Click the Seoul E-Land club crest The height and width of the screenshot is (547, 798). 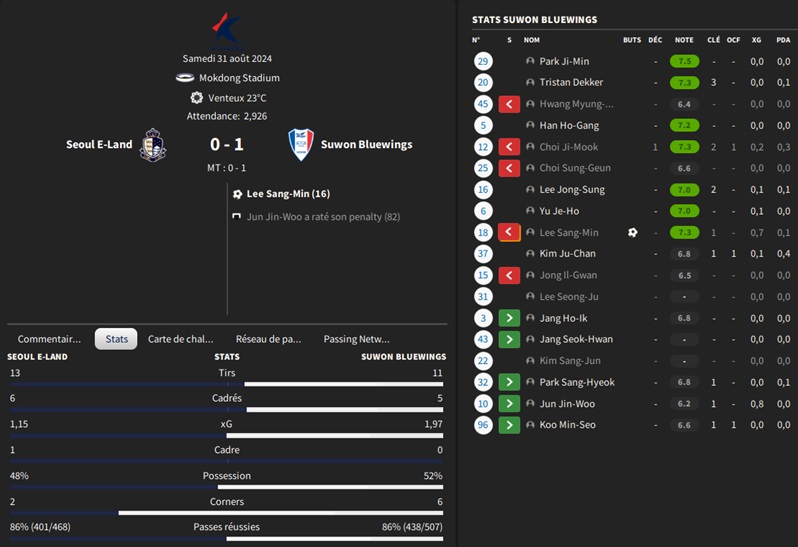[153, 144]
